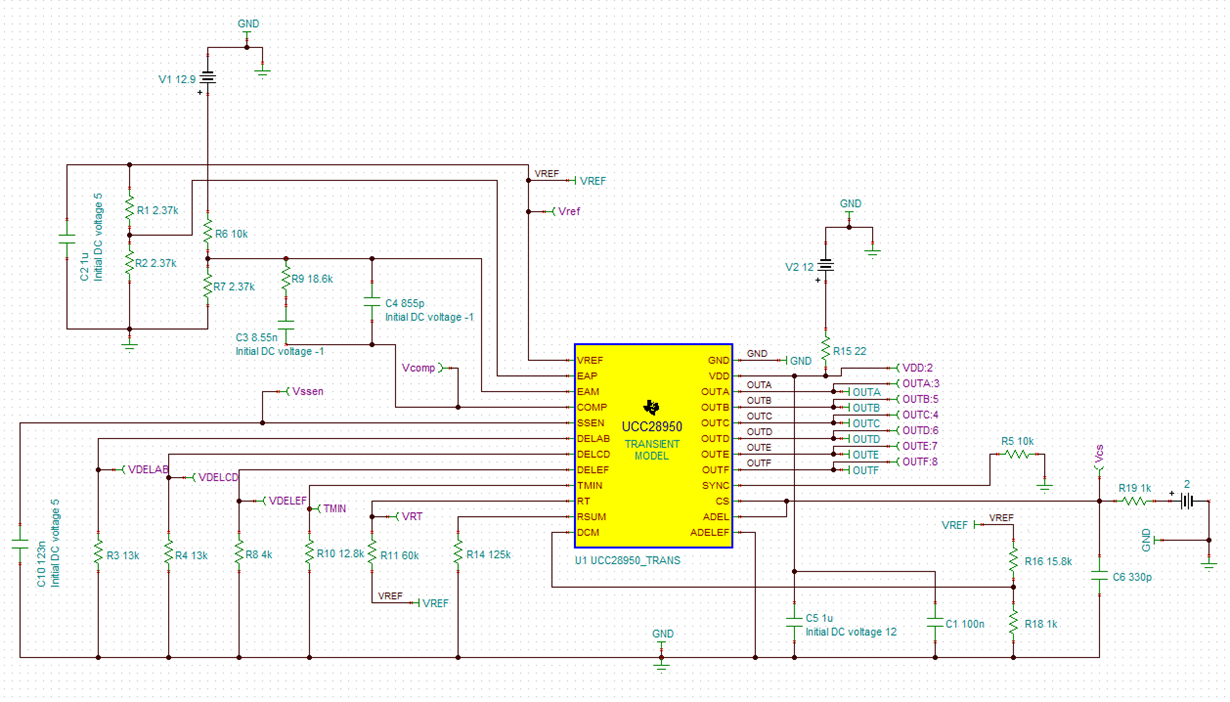Select resistor R11 60k symbol
1230x702 pixels.
(x=371, y=553)
